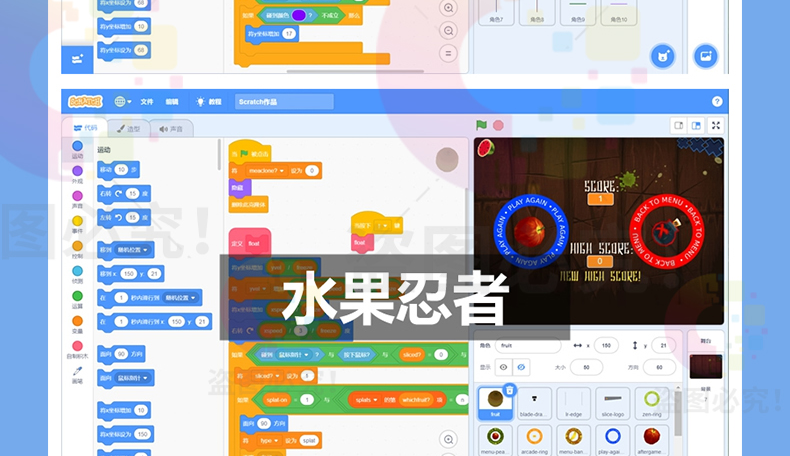This screenshot has width=790, height=456.
Task: Zoom in the lower window's script area
Action: pyautogui.click(x=448, y=439)
